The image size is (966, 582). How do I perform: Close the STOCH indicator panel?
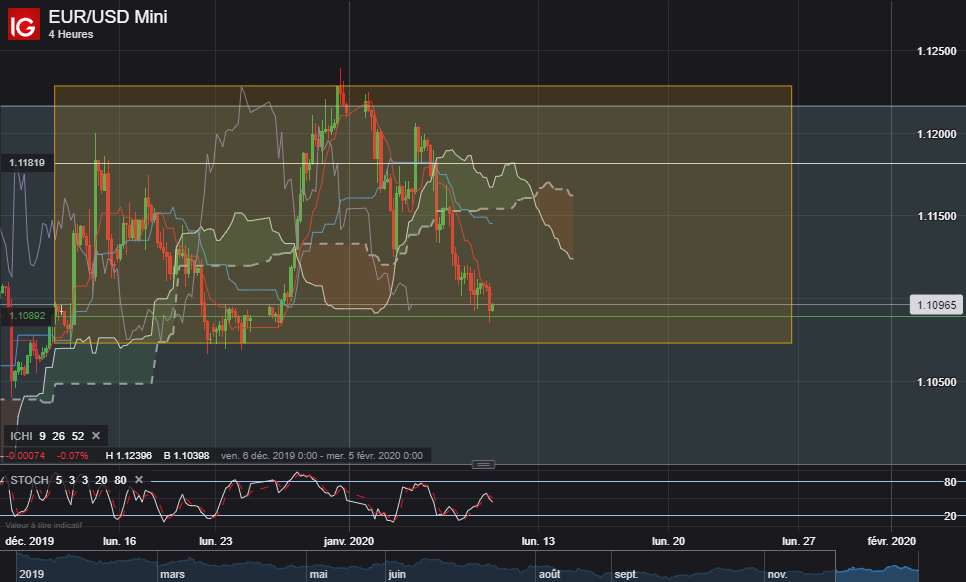[x=139, y=480]
